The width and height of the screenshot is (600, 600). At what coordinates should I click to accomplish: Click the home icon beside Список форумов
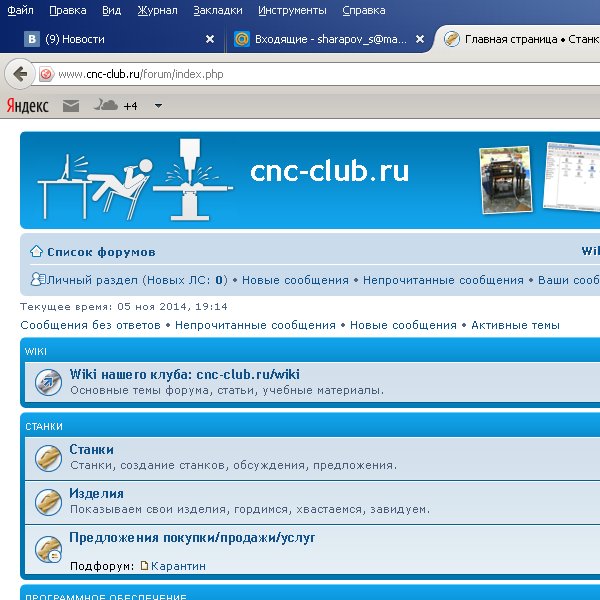point(36,251)
